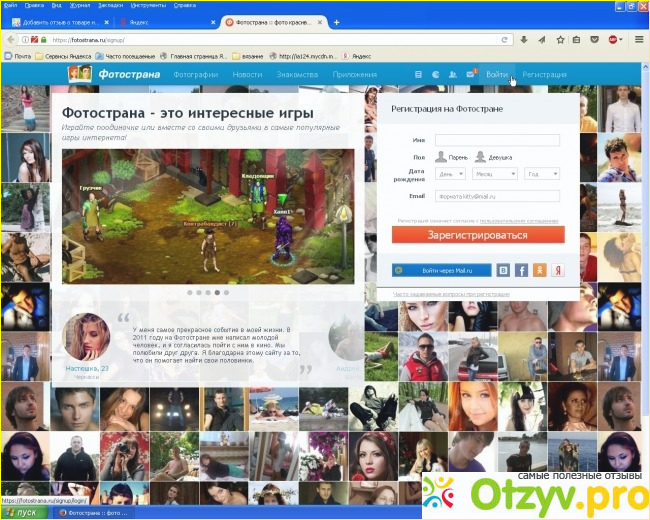Select the Девушка gender option
650x520 pixels.
tap(493, 157)
